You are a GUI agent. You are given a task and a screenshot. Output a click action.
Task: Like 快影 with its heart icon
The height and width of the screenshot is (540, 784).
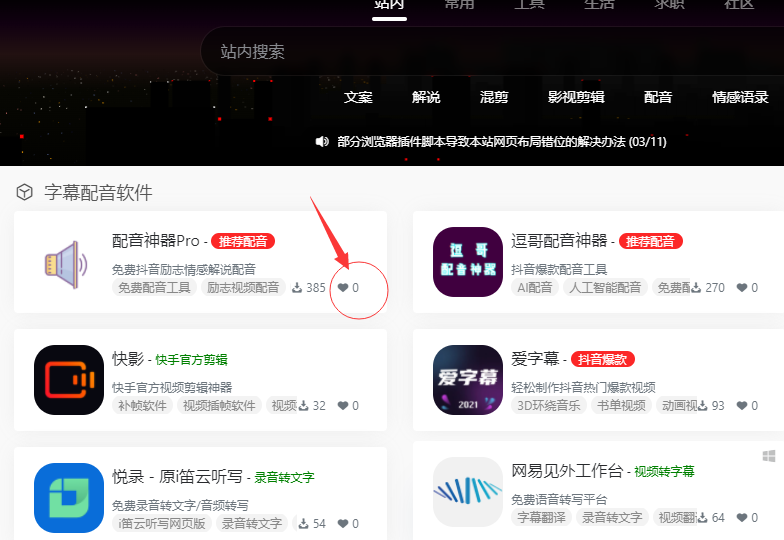pyautogui.click(x=343, y=406)
